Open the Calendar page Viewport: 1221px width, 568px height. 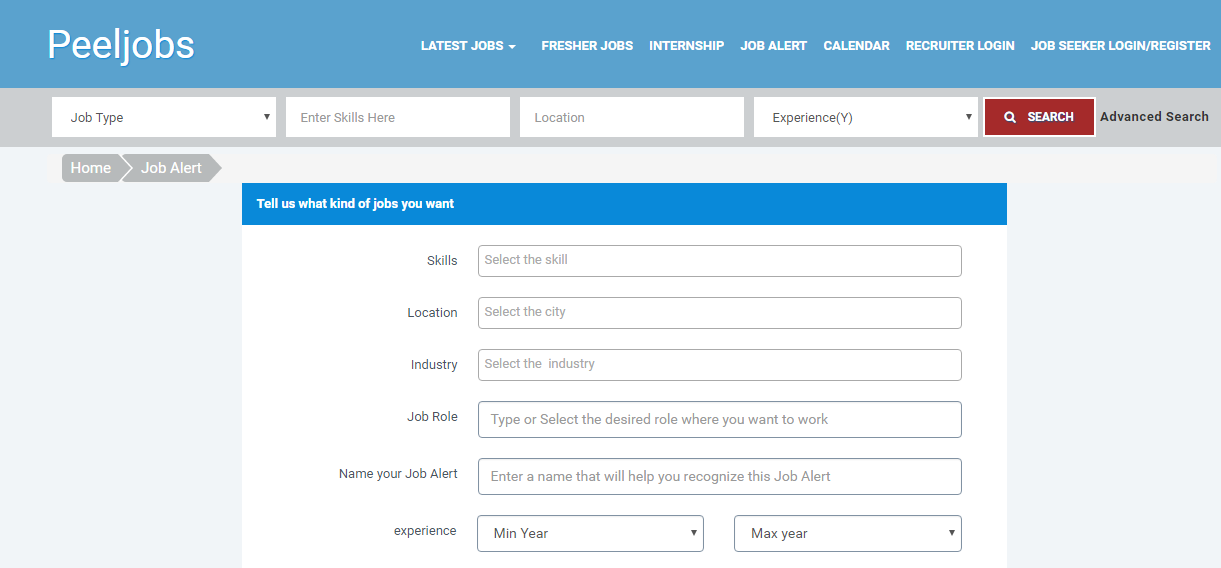pos(856,46)
